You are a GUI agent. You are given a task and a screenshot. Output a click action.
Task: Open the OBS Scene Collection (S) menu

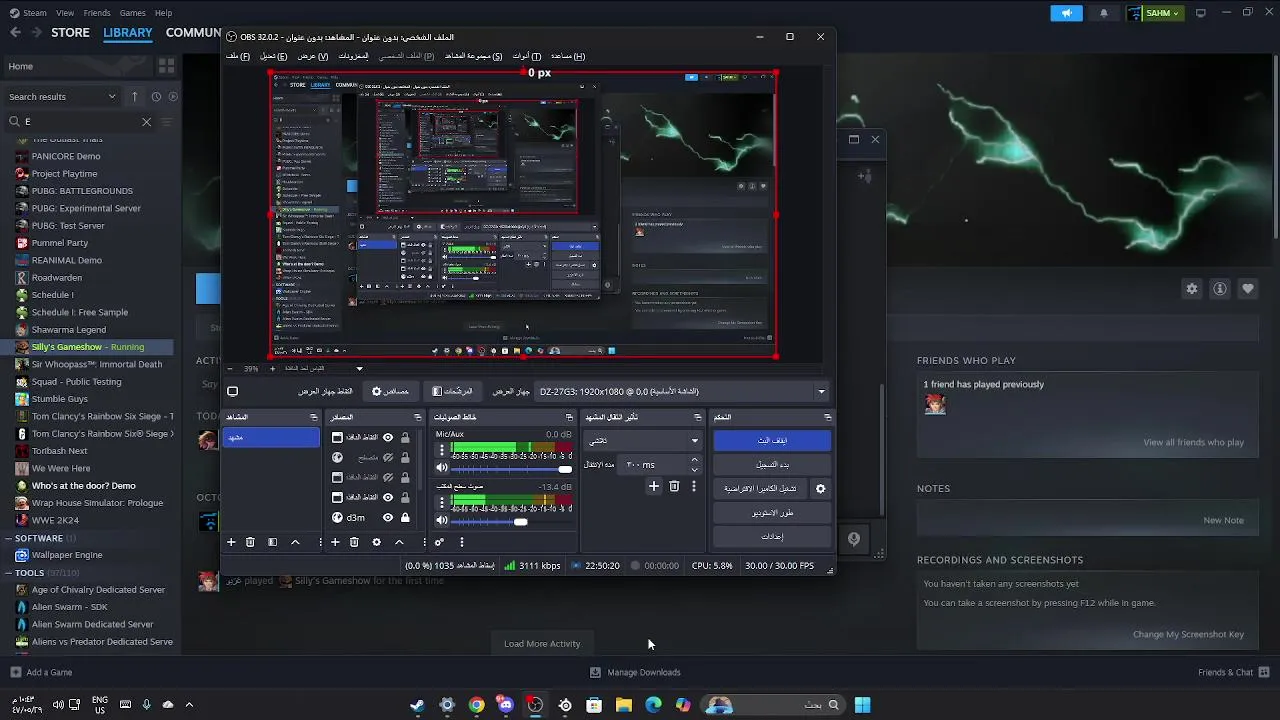point(474,56)
